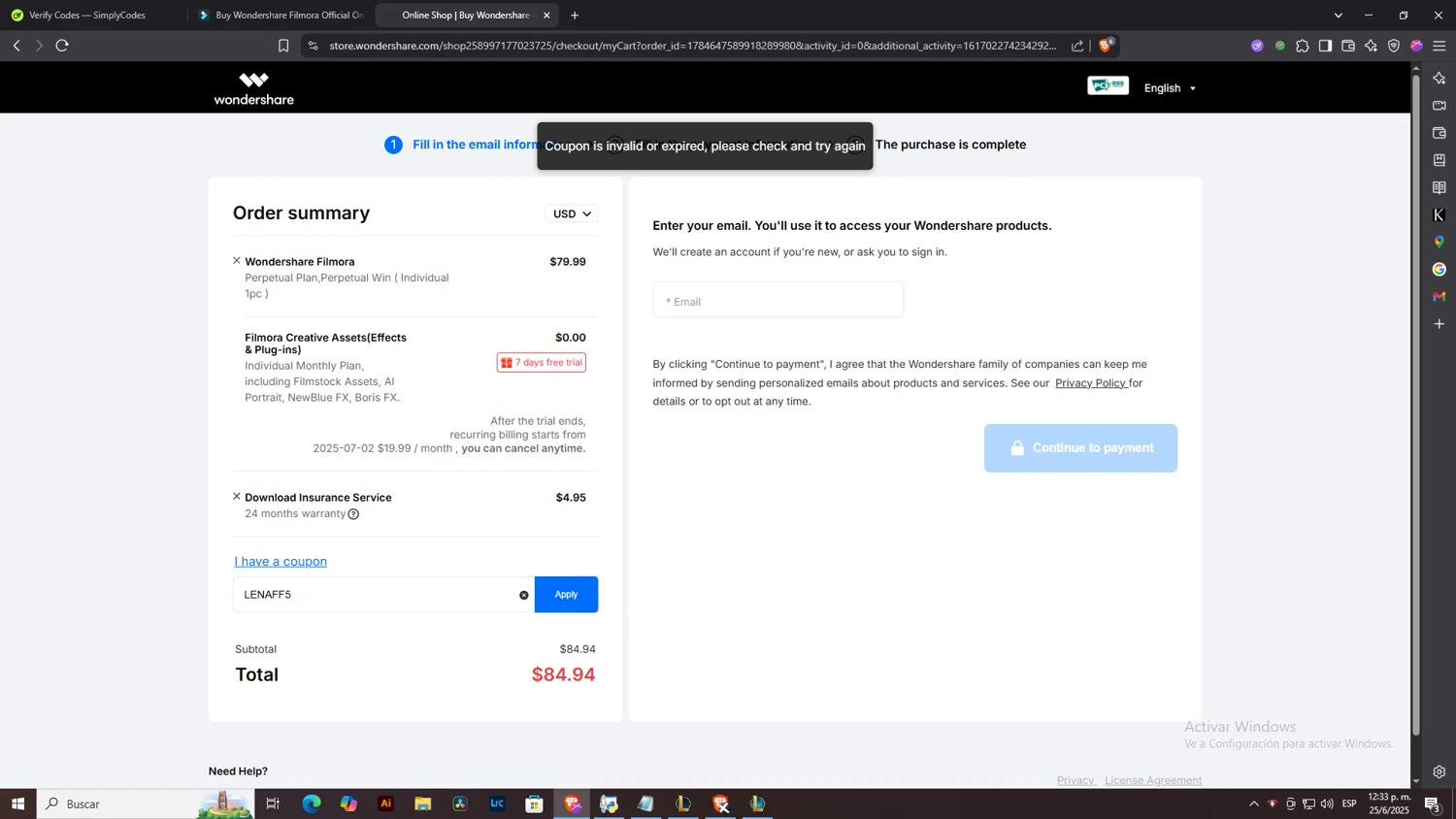The image size is (1456, 819).
Task: Open Brave Talk video icon in sidebar
Action: tap(1439, 105)
